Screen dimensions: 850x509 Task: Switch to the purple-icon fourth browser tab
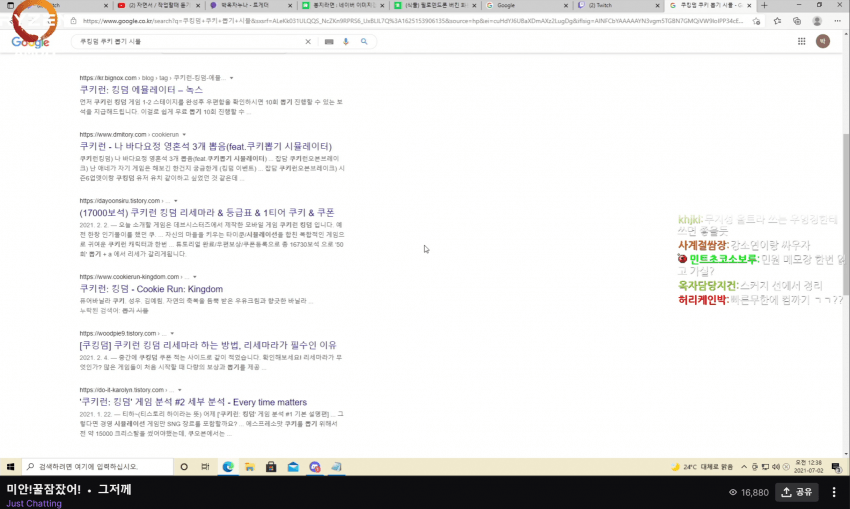point(251,5)
